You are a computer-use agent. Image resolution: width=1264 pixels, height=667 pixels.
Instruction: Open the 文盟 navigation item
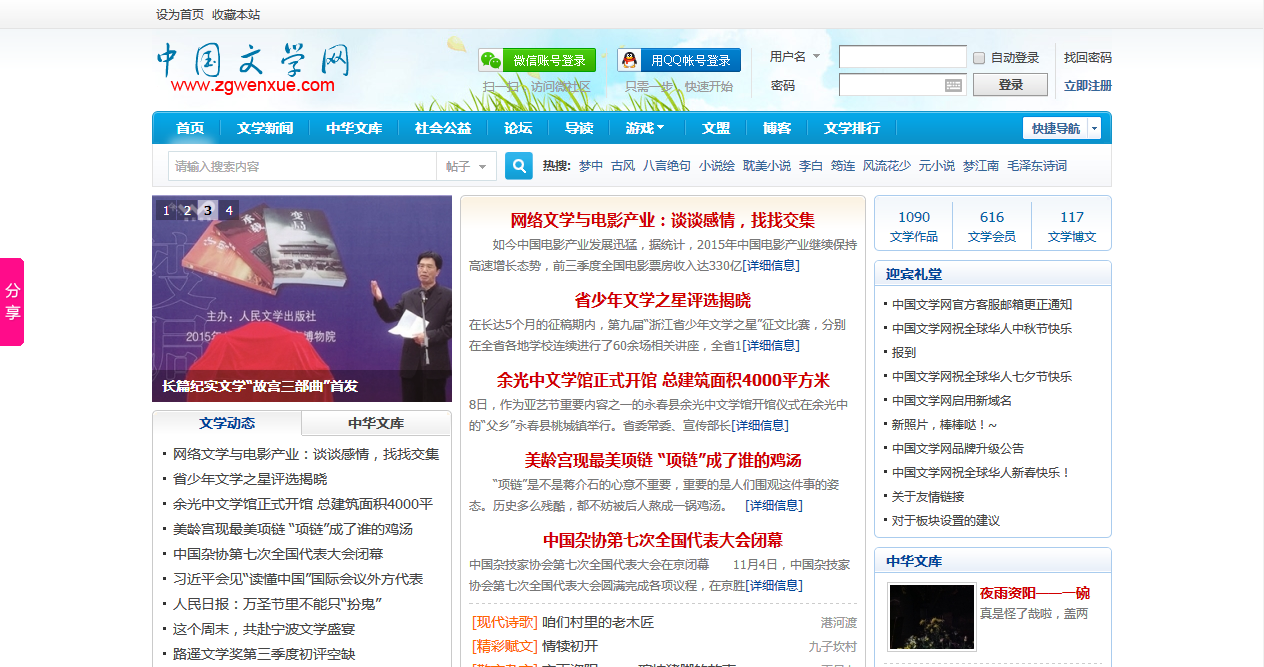pyautogui.click(x=716, y=128)
